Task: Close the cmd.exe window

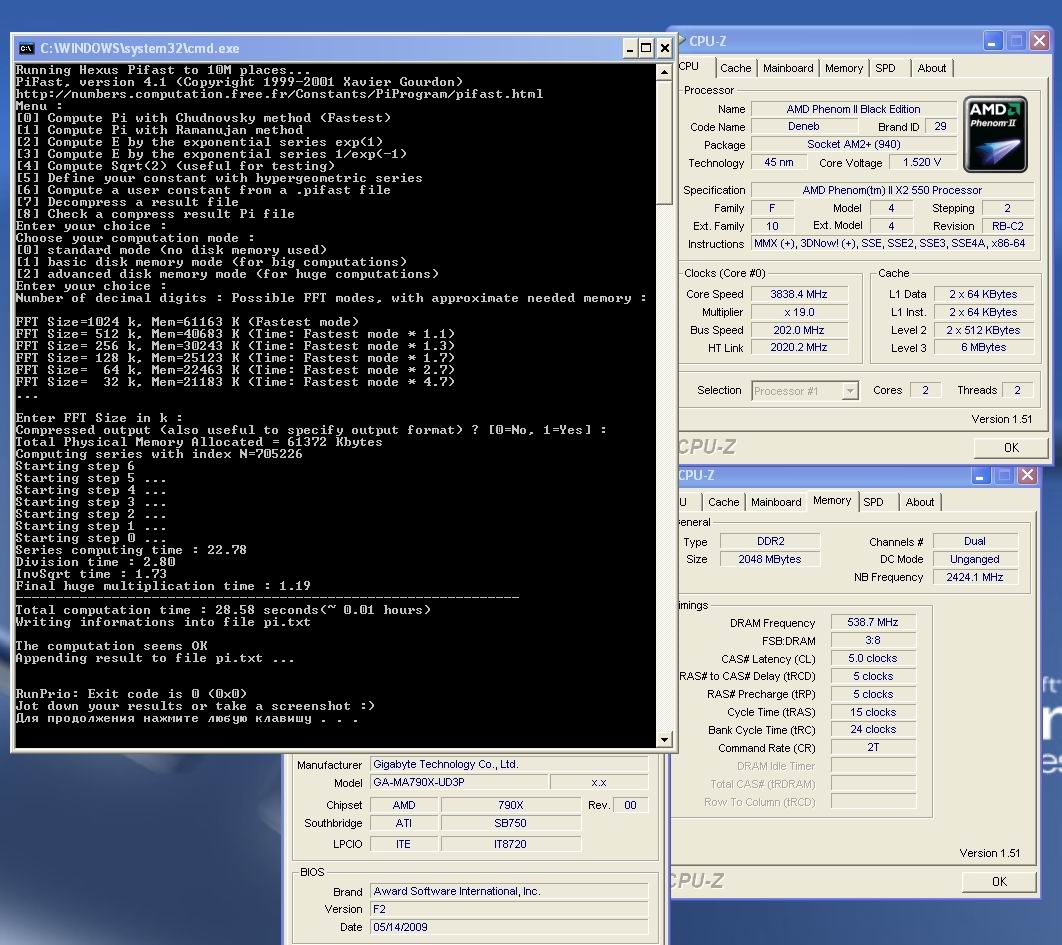Action: pyautogui.click(x=664, y=48)
